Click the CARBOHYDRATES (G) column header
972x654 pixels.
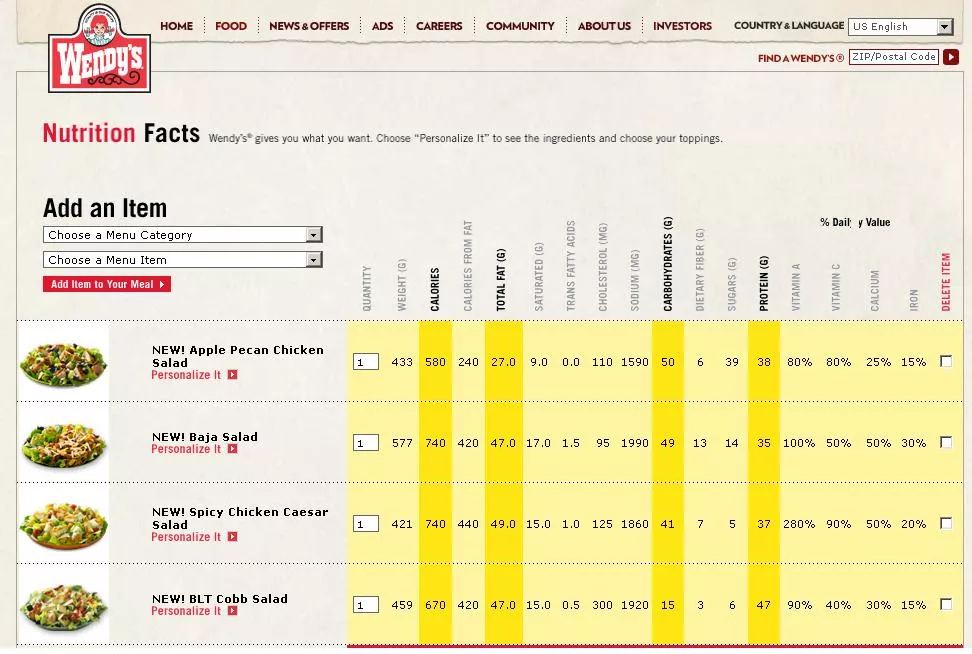coord(668,263)
